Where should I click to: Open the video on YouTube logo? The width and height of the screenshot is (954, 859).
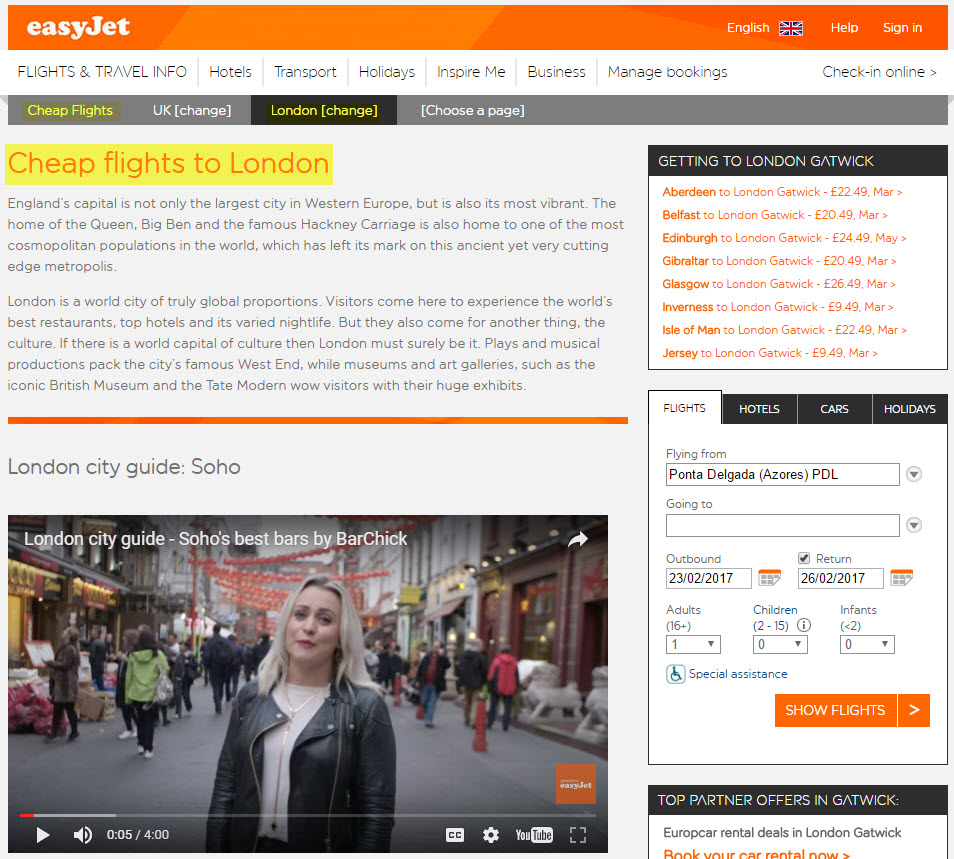click(x=534, y=835)
